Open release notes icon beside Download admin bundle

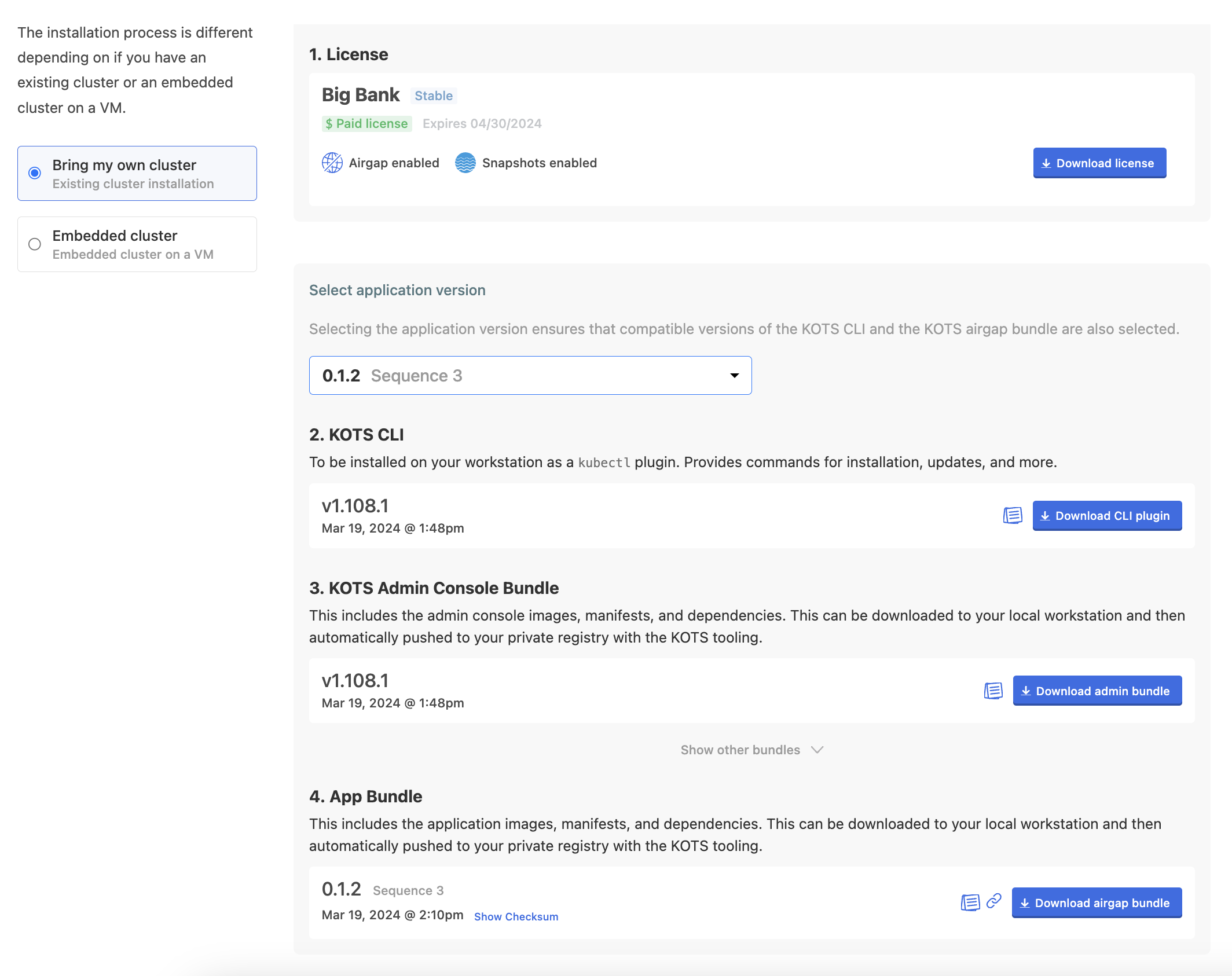point(993,690)
